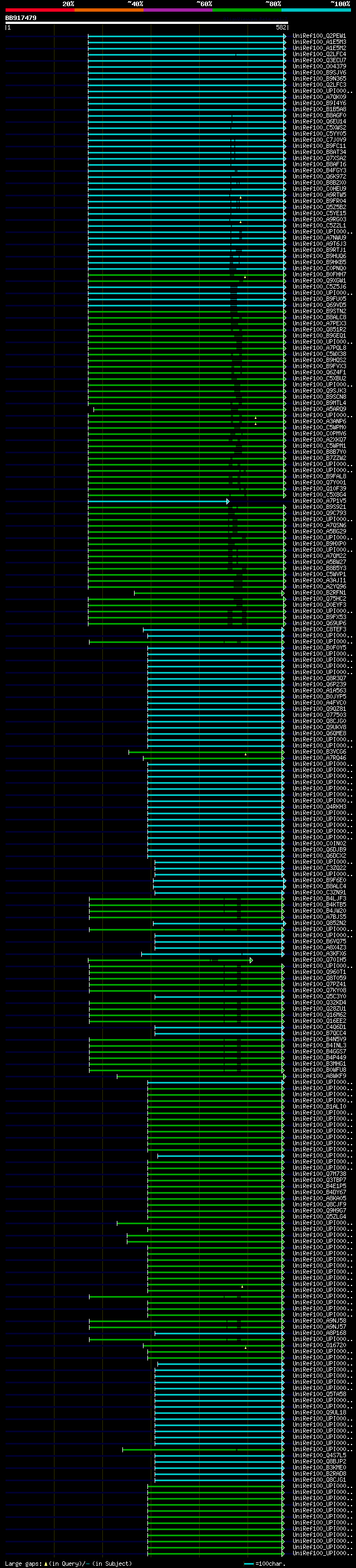Screen dimensions: 356x1568
Task: Select the UniRef100_B9HKB5 label
Action: tap(319, 263)
